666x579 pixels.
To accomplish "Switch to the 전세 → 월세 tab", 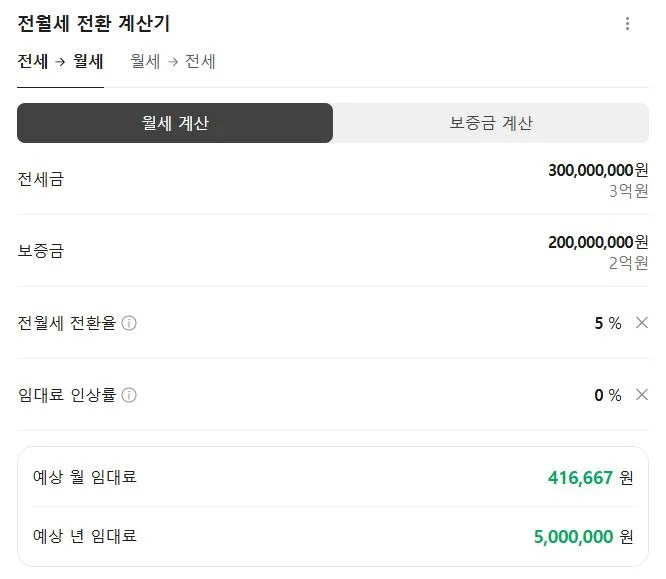I will tap(60, 62).
